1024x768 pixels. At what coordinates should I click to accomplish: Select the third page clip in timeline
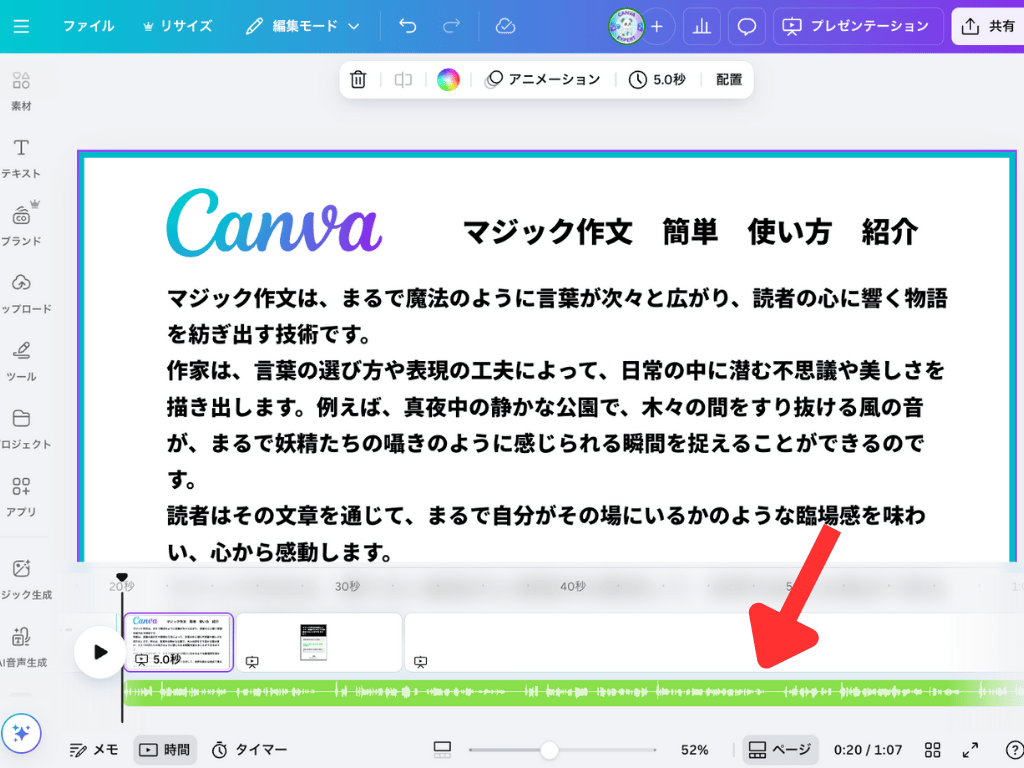click(714, 643)
